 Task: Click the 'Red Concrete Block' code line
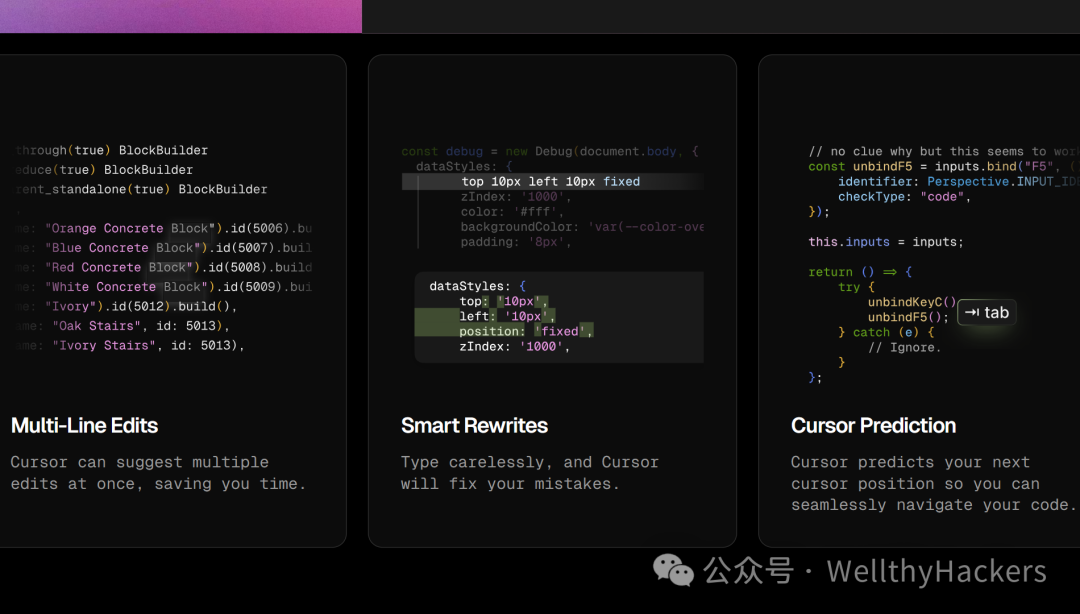[163, 267]
